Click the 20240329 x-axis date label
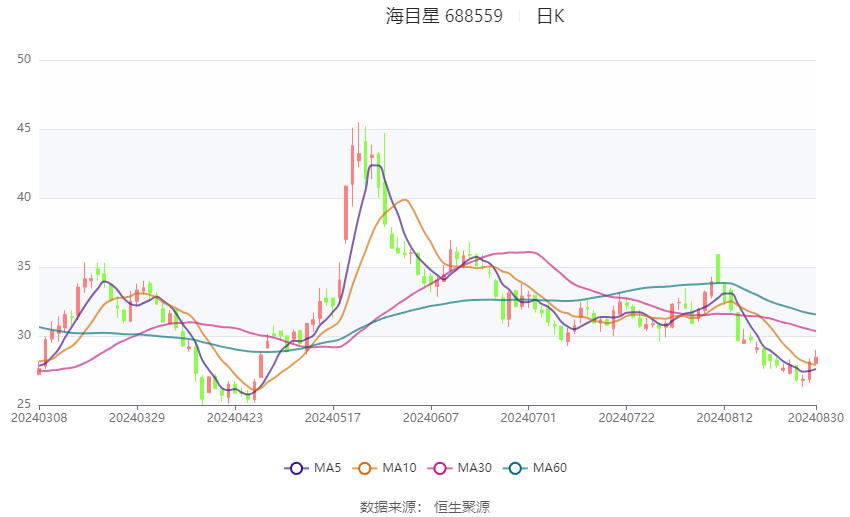 pyautogui.click(x=137, y=418)
